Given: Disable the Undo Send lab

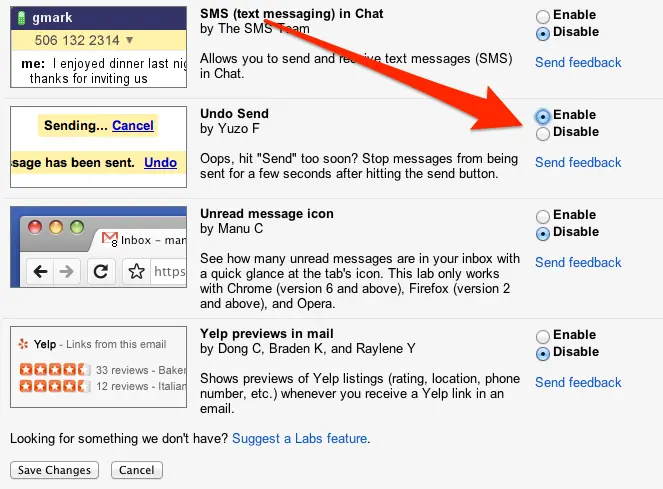Looking at the screenshot, I should point(542,134).
